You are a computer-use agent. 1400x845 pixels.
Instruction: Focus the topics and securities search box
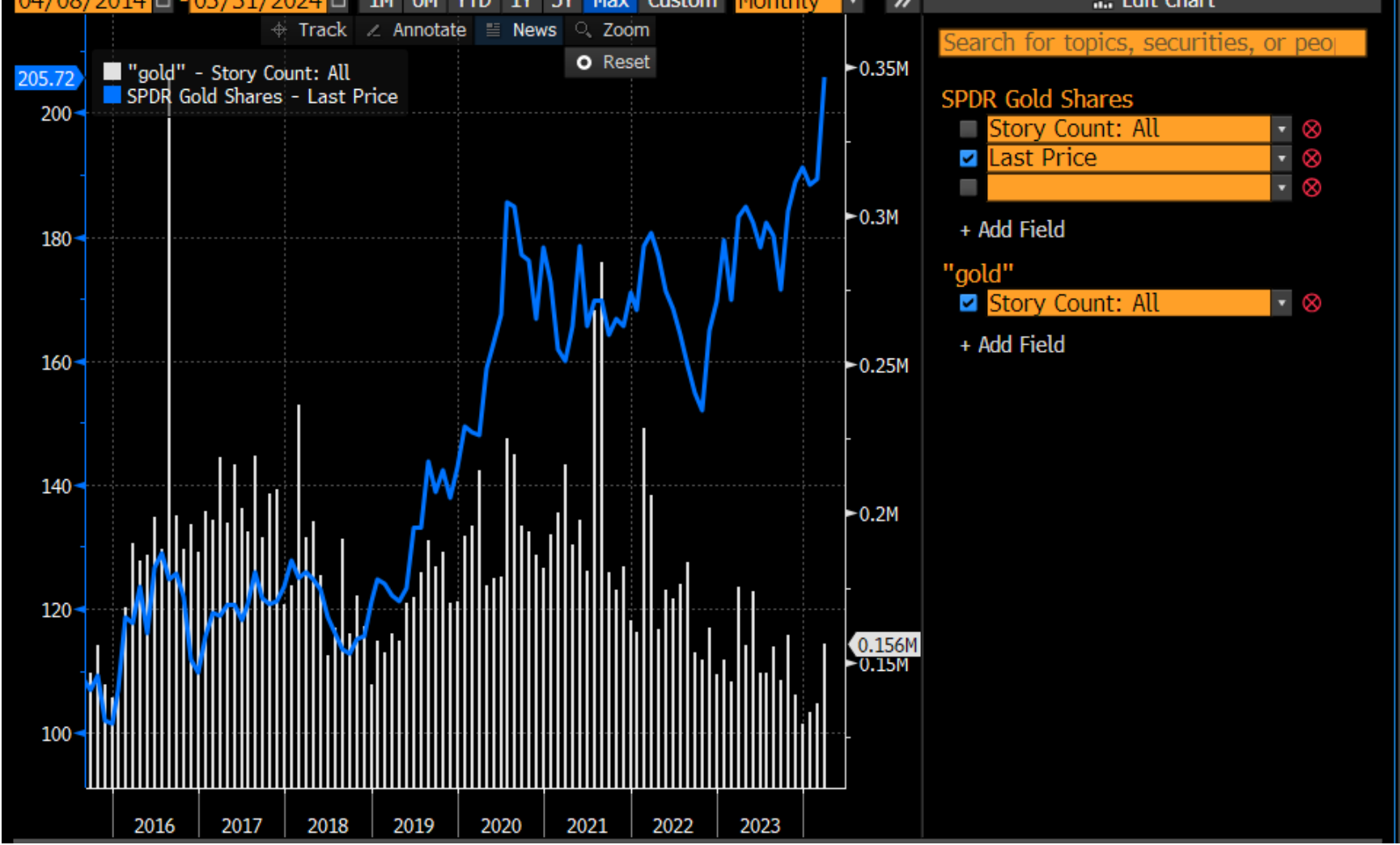point(1152,43)
